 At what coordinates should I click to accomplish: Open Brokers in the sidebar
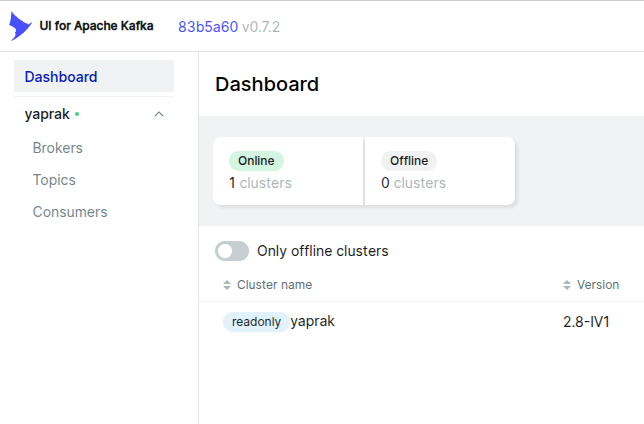pos(57,148)
